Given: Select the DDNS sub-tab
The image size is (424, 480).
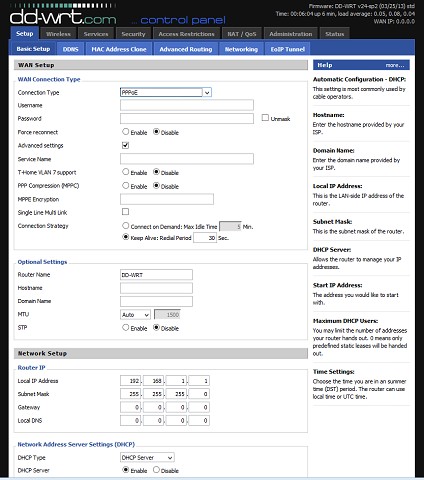Looking at the screenshot, I should [71, 49].
